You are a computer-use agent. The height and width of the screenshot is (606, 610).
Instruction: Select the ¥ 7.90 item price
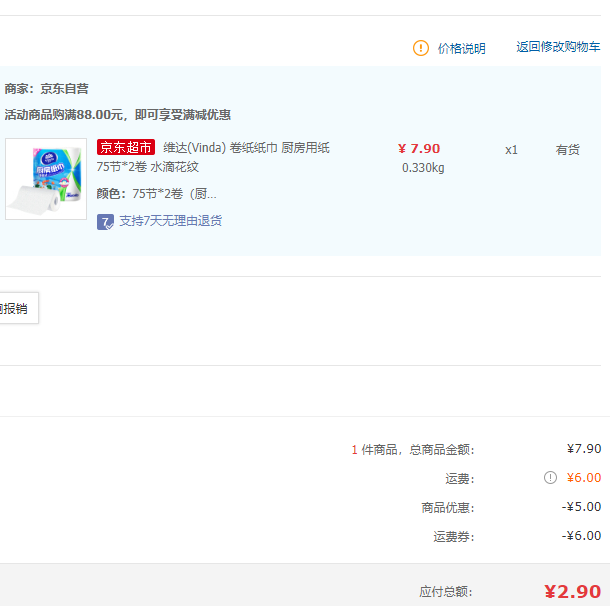click(419, 149)
